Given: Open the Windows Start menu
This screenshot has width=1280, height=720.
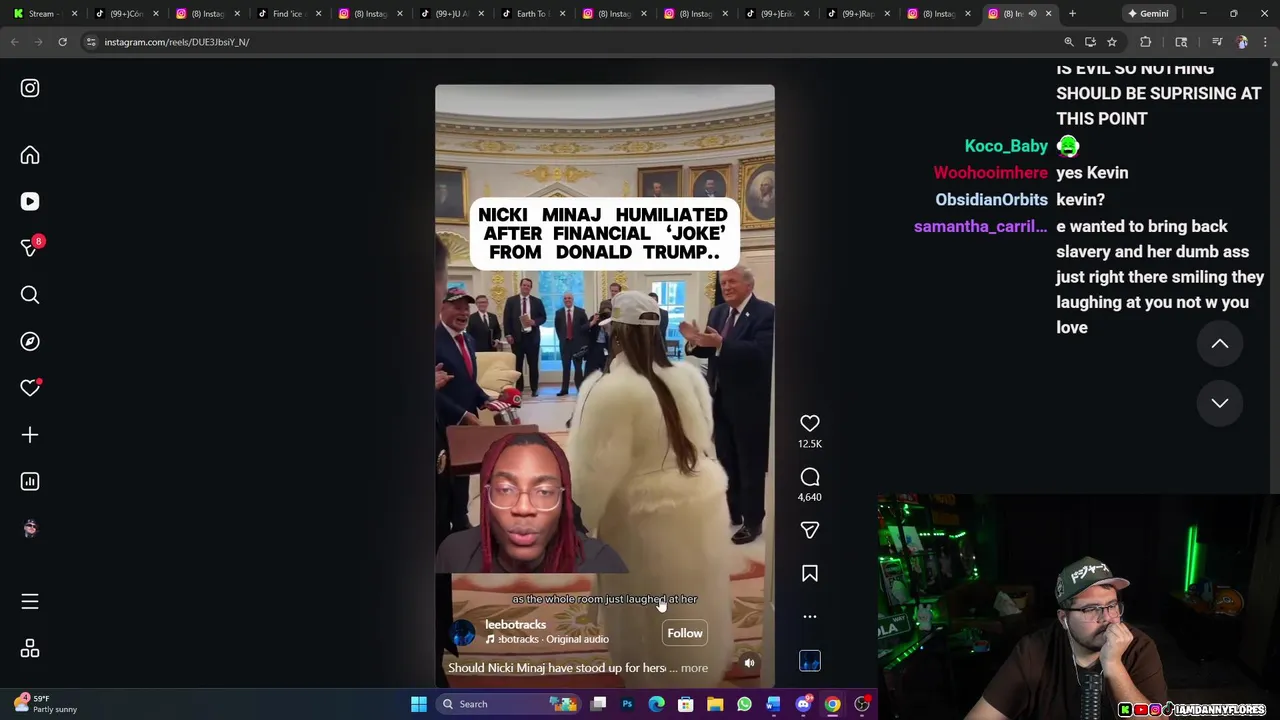Looking at the screenshot, I should 419,704.
